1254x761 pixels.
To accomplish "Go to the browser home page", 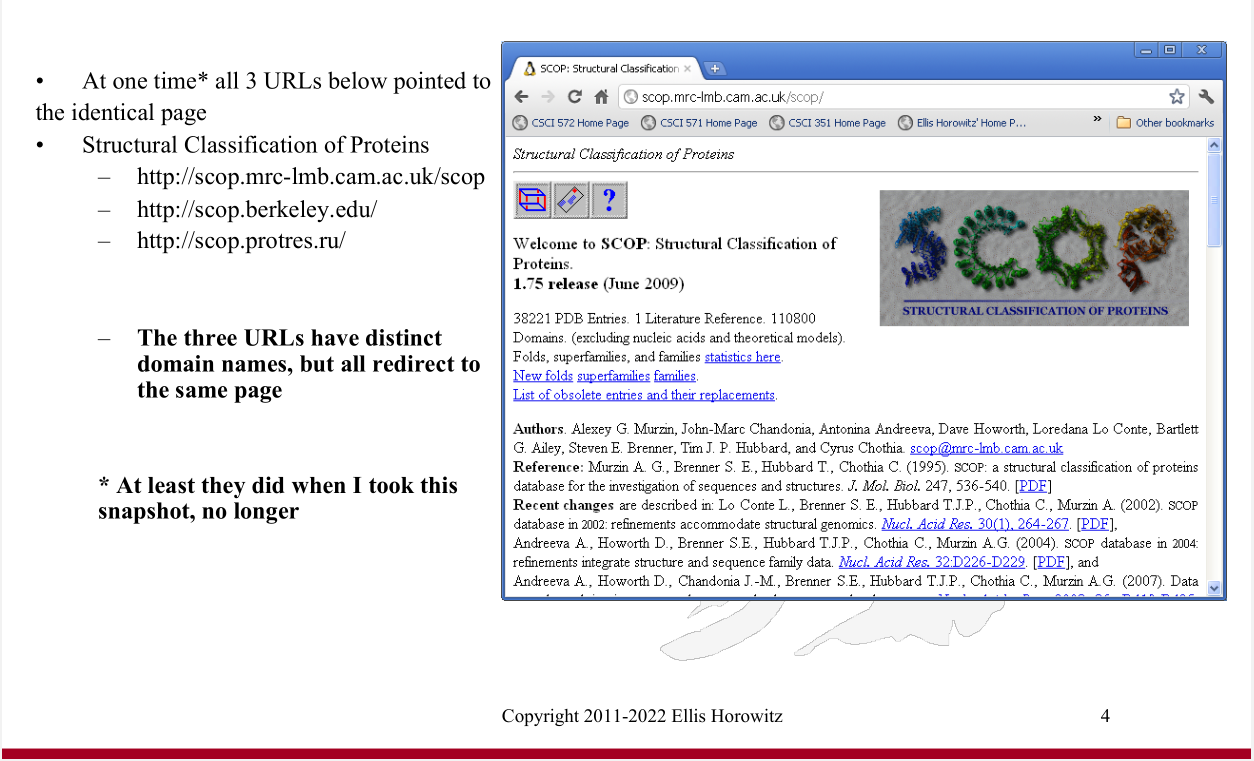I will [x=600, y=97].
